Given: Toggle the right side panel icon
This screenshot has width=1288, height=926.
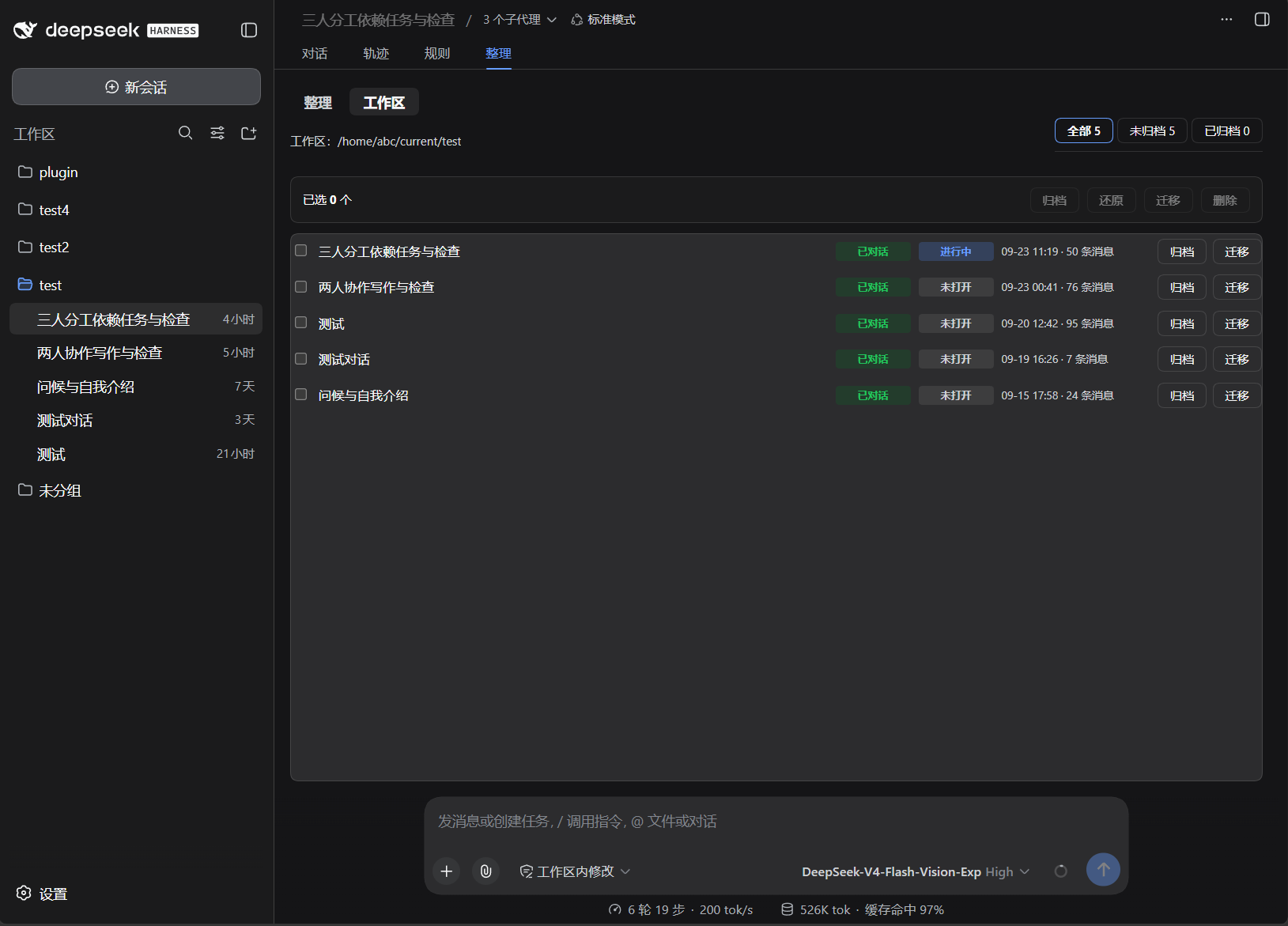Looking at the screenshot, I should coord(1263,19).
